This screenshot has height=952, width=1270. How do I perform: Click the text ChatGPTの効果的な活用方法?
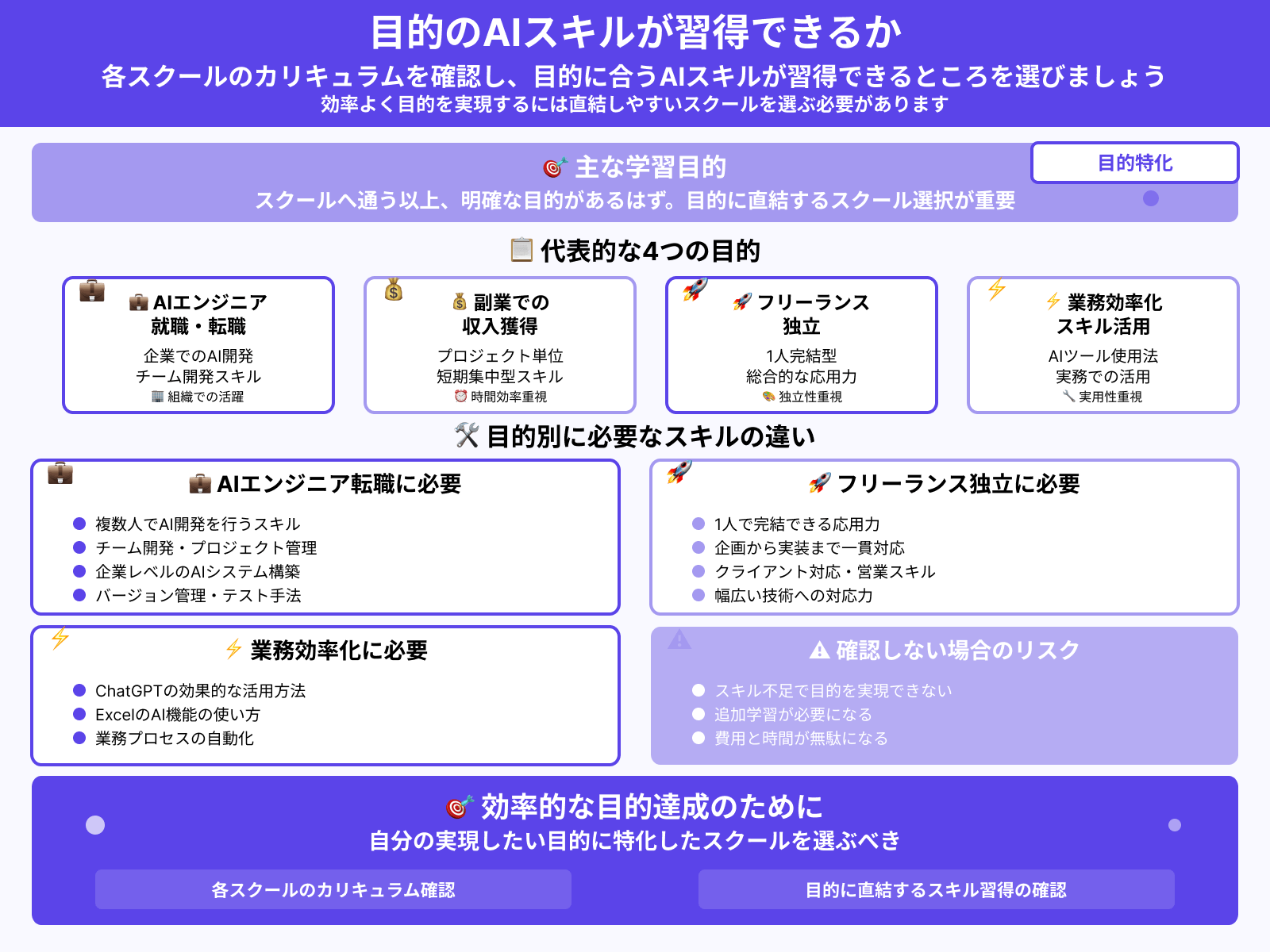(200, 690)
